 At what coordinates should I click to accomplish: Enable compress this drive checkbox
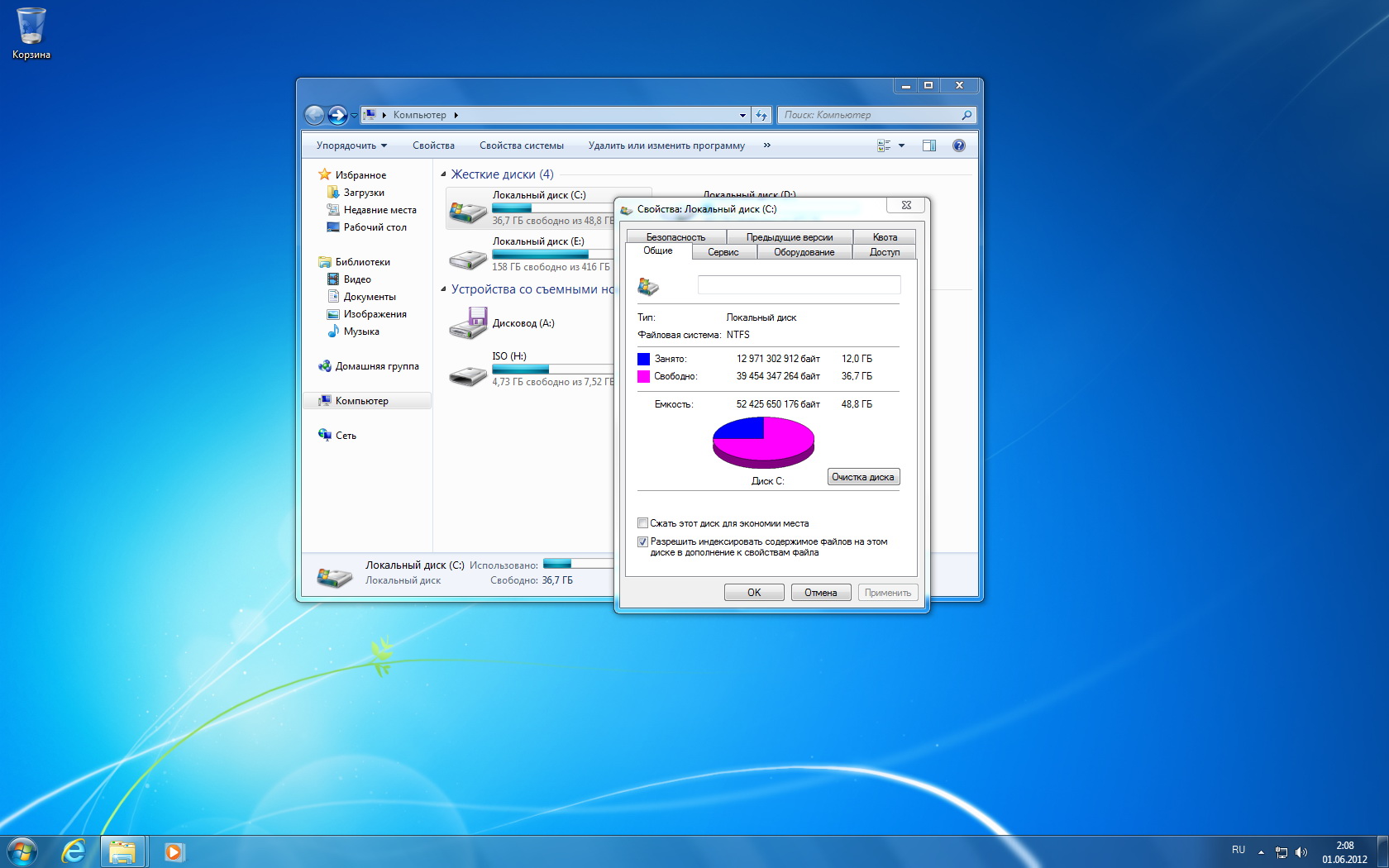(642, 523)
